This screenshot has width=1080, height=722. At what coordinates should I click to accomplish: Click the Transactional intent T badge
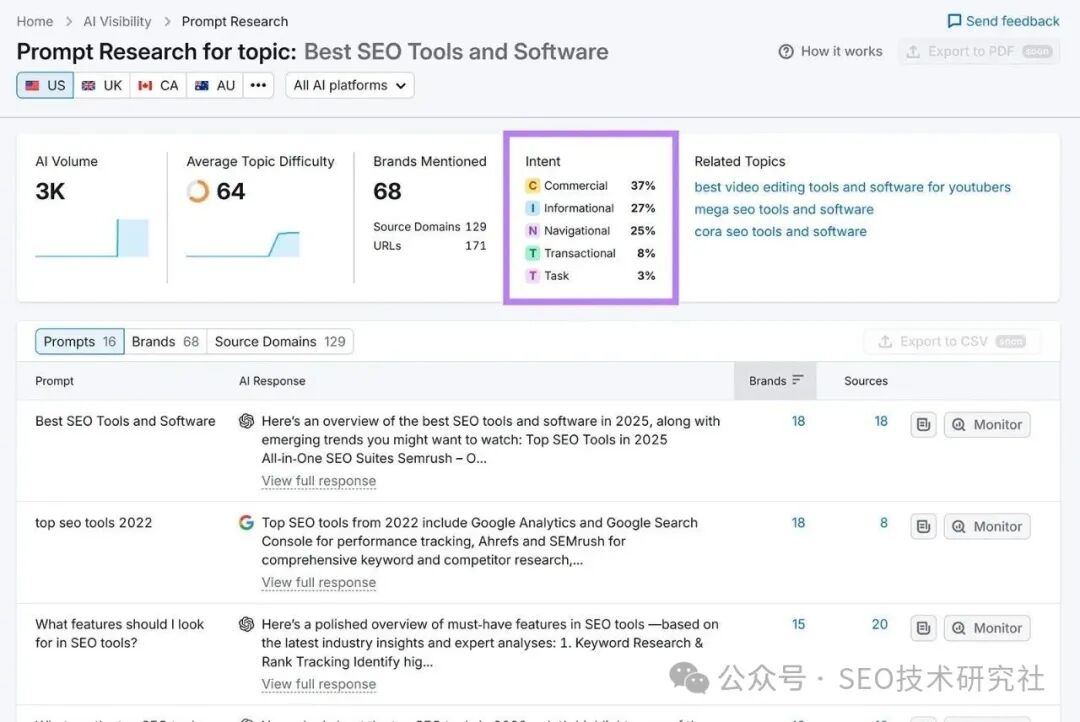[532, 253]
